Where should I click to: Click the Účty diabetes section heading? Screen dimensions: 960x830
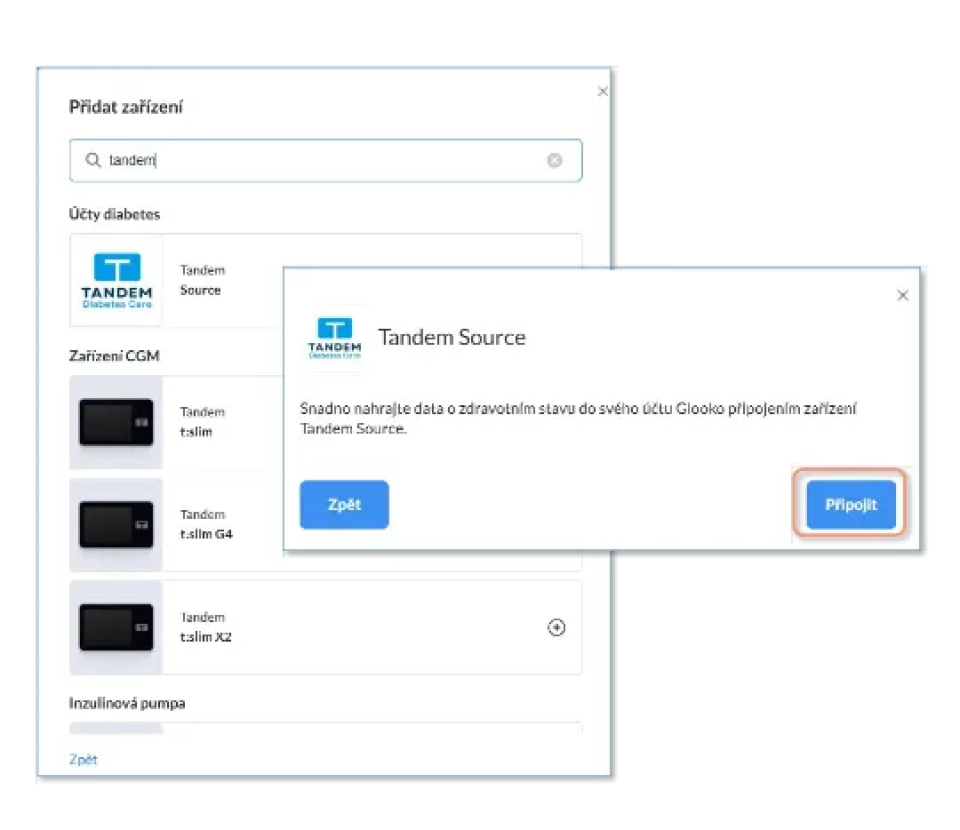[x=114, y=214]
